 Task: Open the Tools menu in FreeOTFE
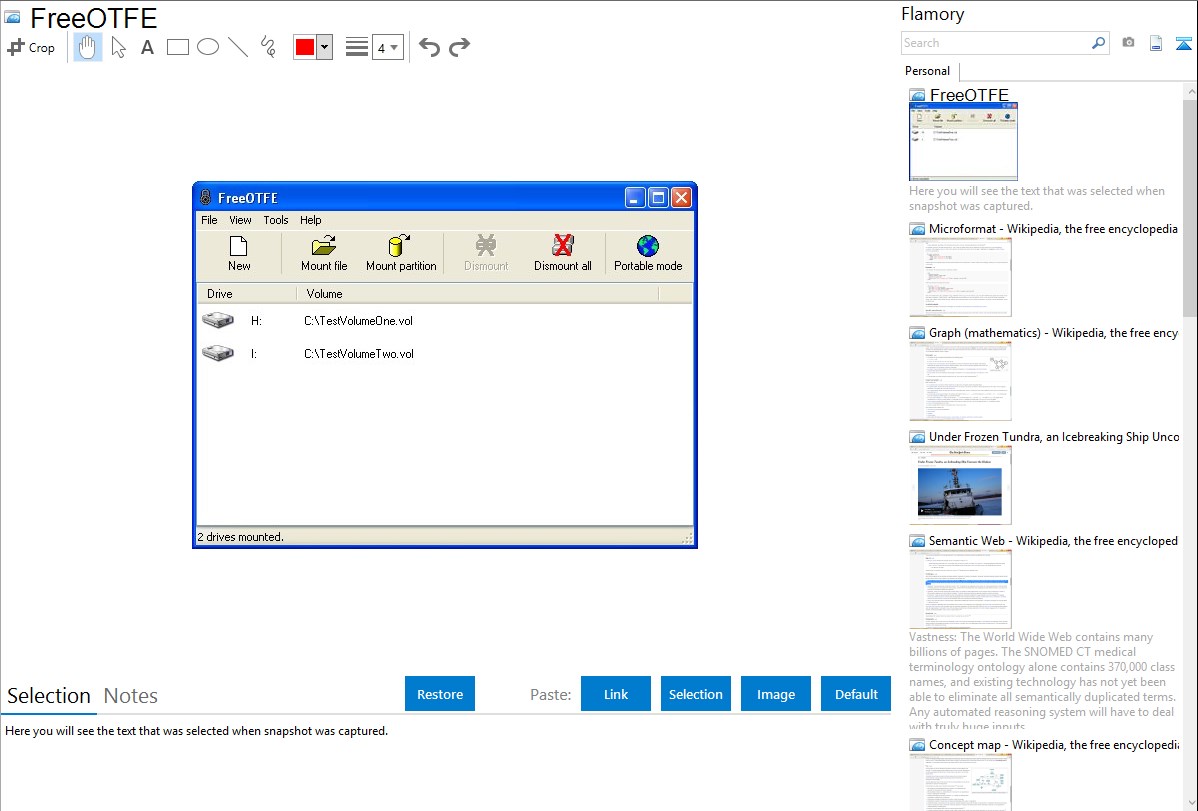click(276, 220)
